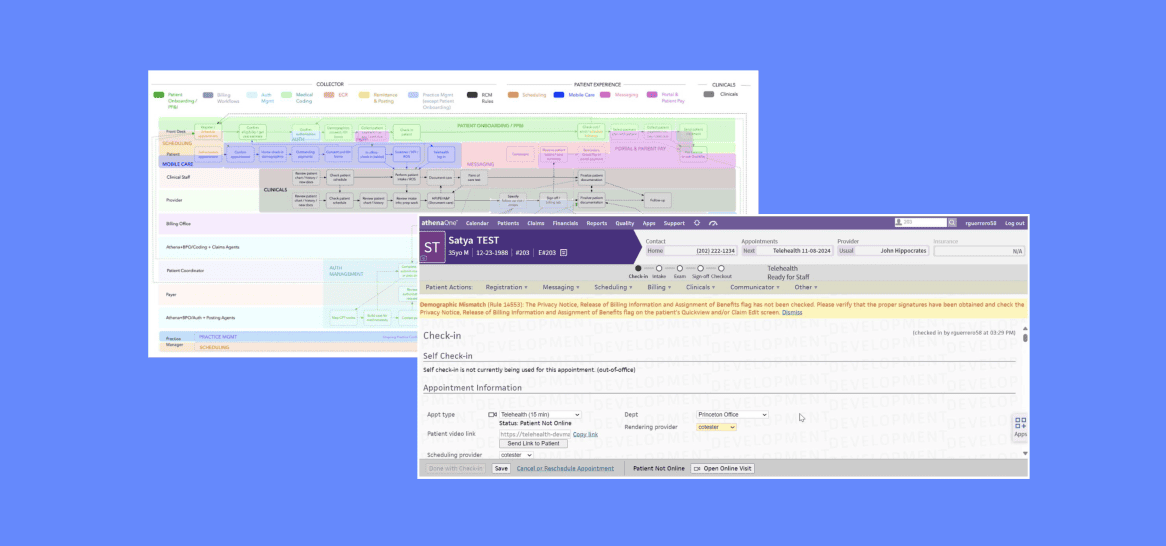This screenshot has height=546, width=1166.
Task: Click the search magnifier icon
Action: (x=952, y=223)
